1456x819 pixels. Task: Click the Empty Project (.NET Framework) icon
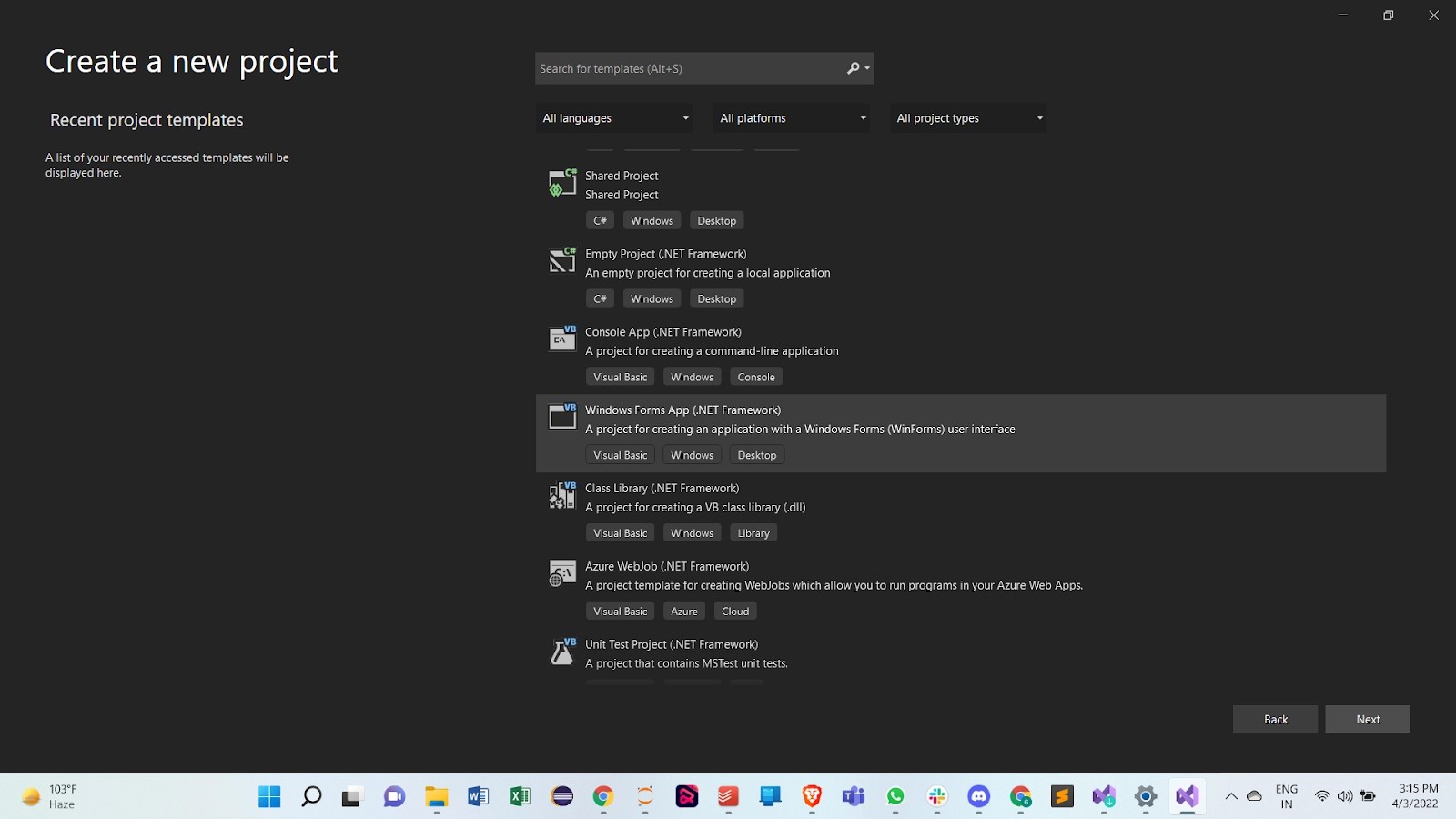tap(561, 261)
